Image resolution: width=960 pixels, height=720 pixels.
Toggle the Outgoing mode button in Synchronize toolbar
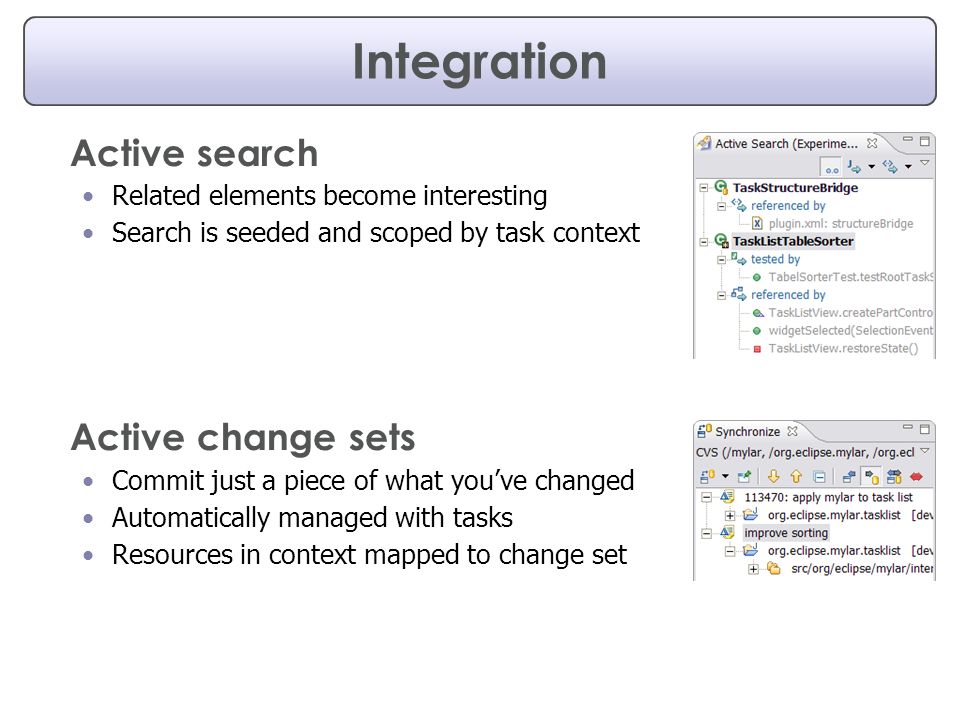(x=871, y=476)
